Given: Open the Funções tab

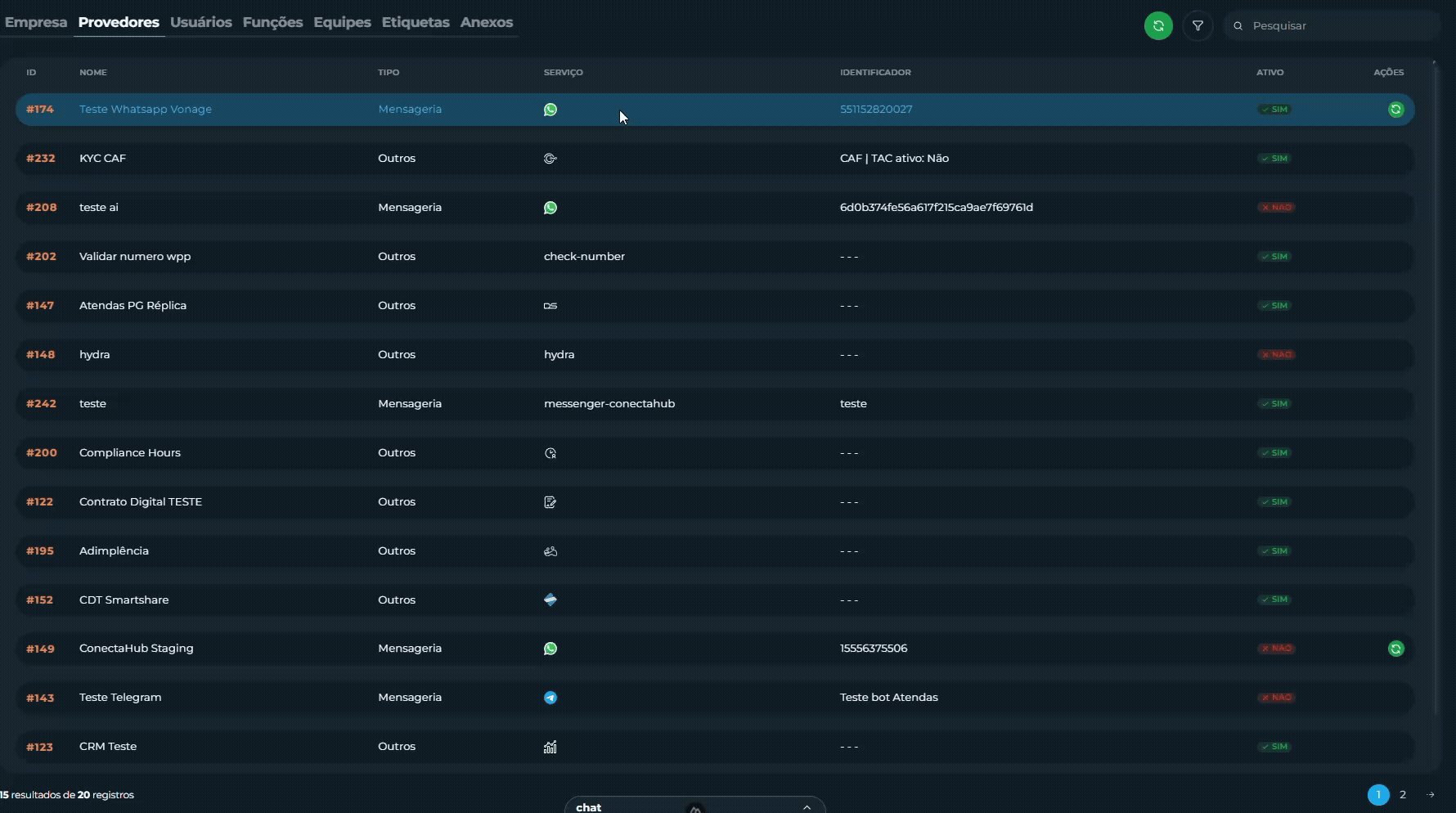Looking at the screenshot, I should click(272, 22).
